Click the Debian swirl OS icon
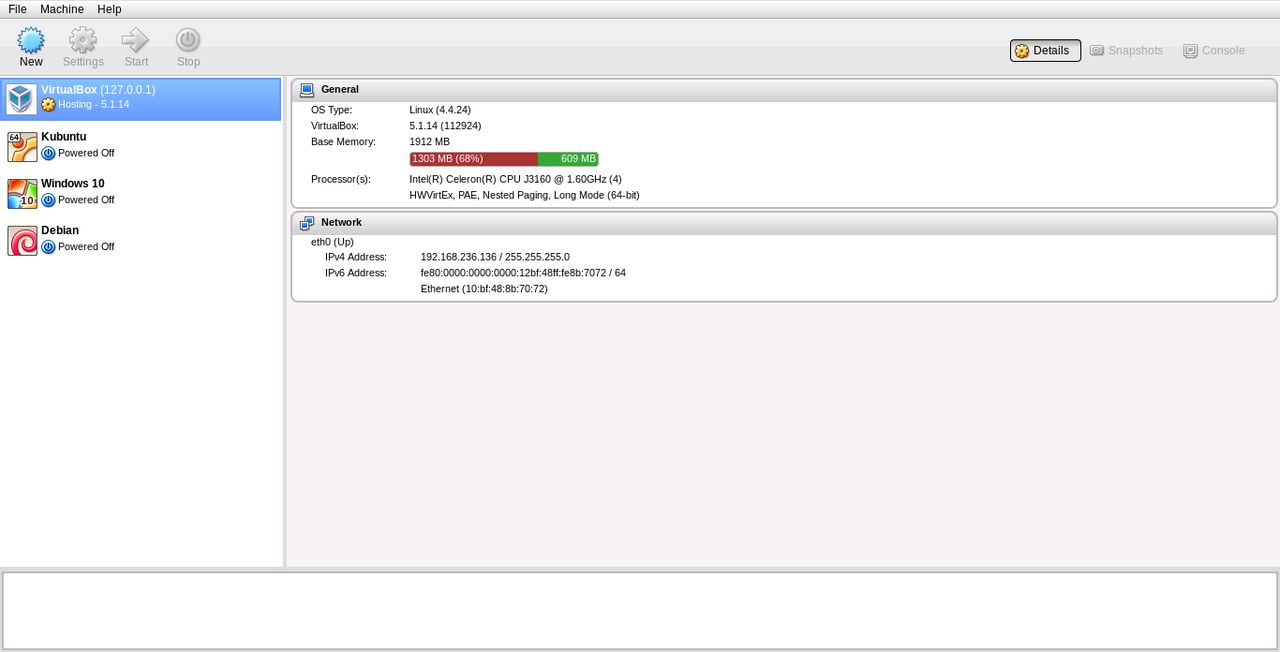 (x=22, y=240)
